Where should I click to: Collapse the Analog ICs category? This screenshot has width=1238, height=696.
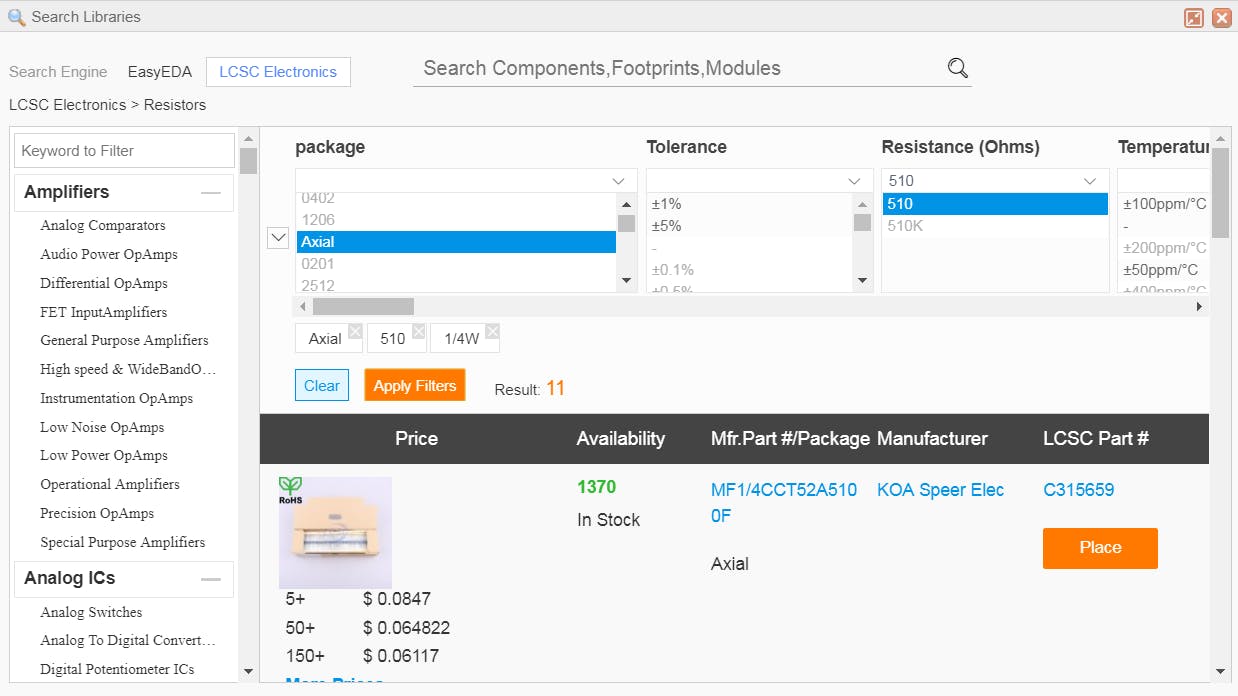tap(210, 578)
